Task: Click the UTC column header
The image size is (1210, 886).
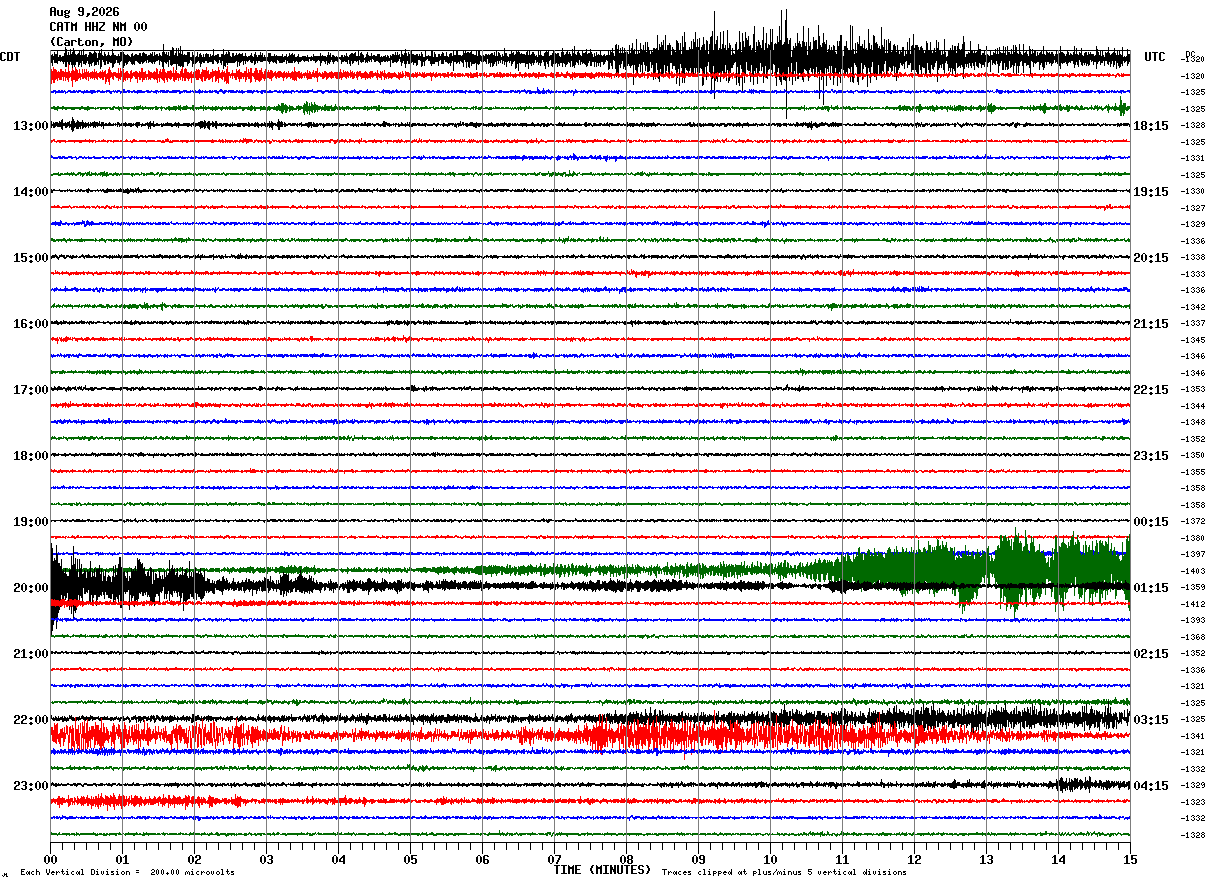Action: [x=1155, y=57]
